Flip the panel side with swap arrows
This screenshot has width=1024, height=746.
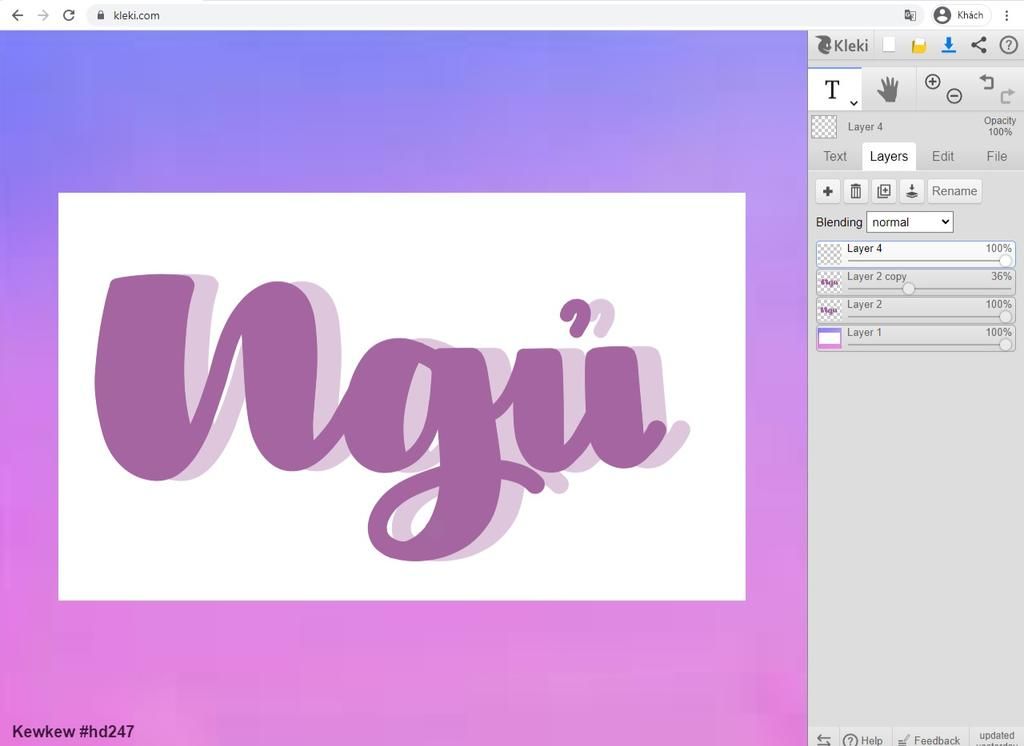click(x=824, y=739)
